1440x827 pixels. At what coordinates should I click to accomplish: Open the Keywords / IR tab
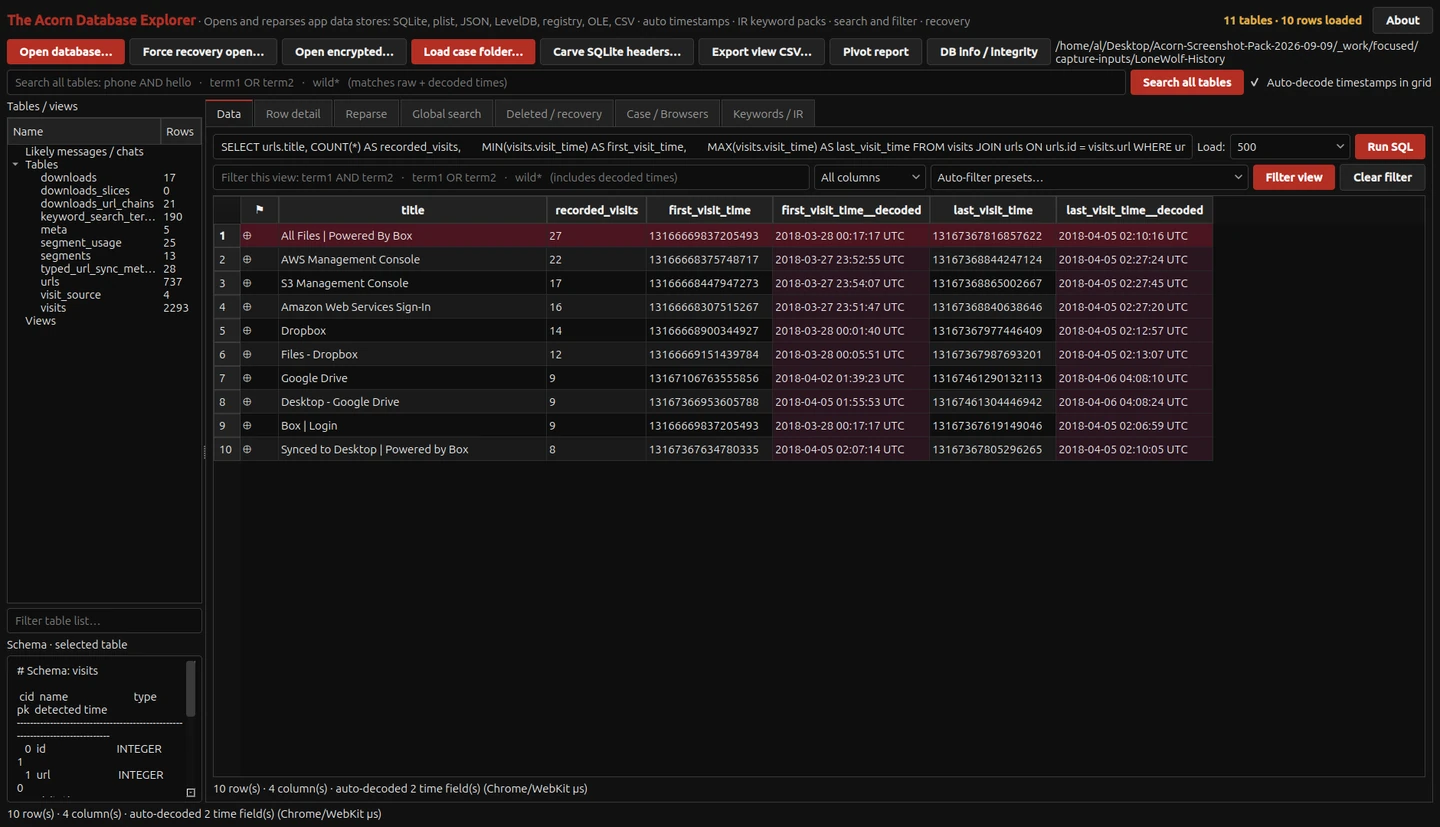click(x=768, y=114)
